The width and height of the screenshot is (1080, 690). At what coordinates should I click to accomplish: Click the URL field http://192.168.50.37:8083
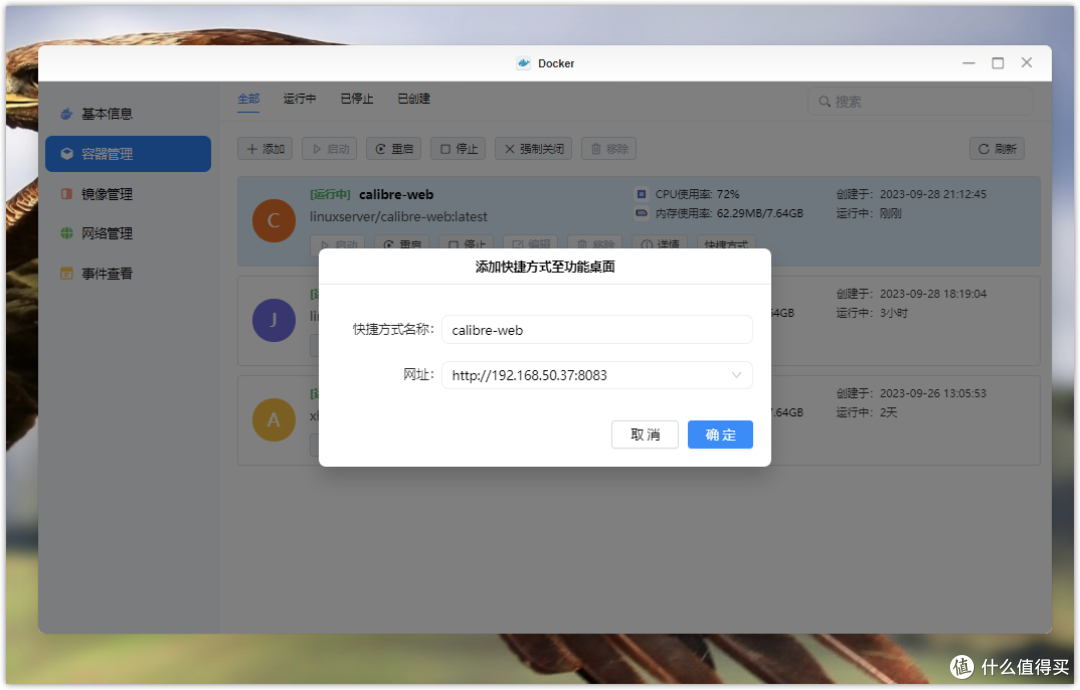pyautogui.click(x=596, y=375)
